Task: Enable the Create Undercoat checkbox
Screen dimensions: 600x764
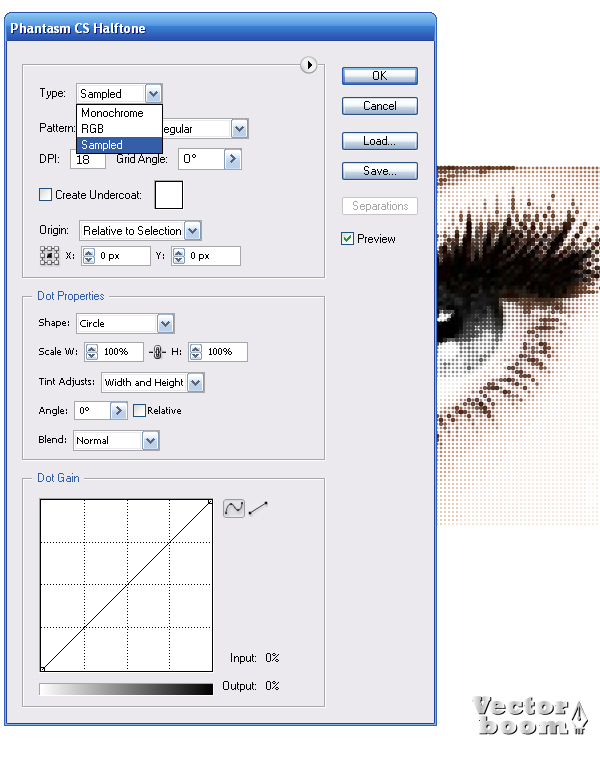Action: pyautogui.click(x=45, y=195)
